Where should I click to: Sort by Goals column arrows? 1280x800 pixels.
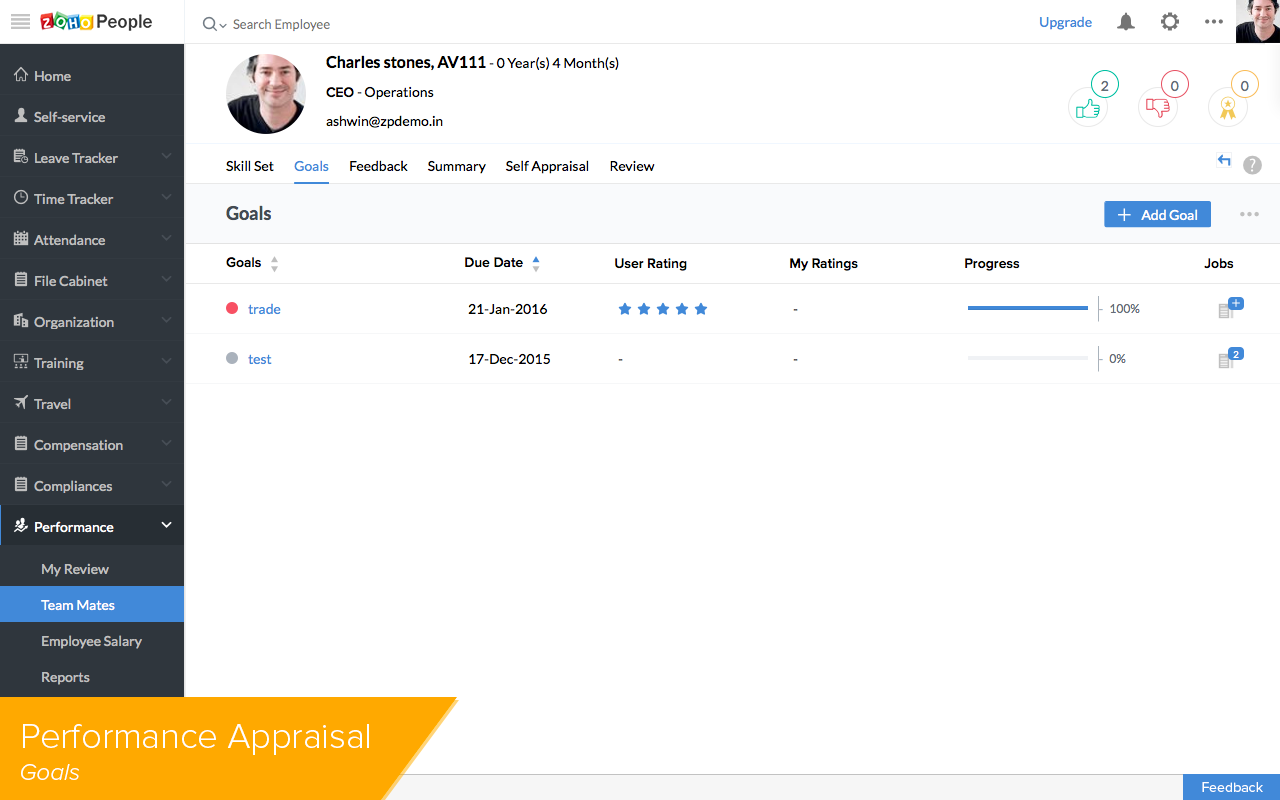pyautogui.click(x=274, y=264)
